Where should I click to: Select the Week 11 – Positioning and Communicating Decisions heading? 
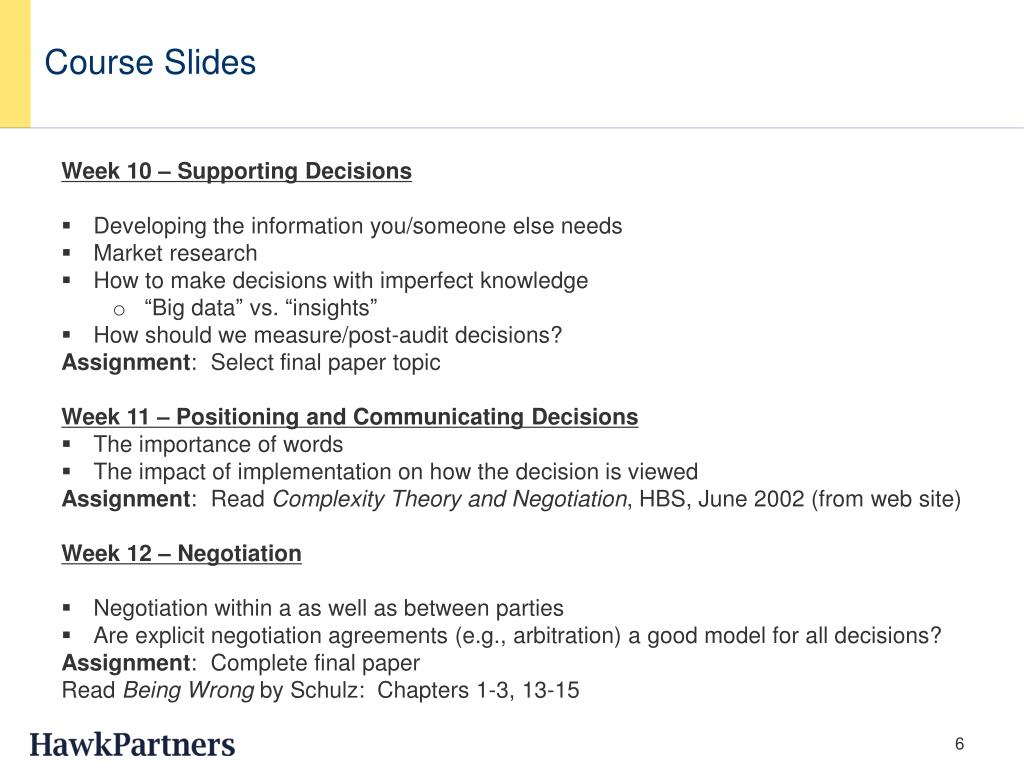coord(349,417)
